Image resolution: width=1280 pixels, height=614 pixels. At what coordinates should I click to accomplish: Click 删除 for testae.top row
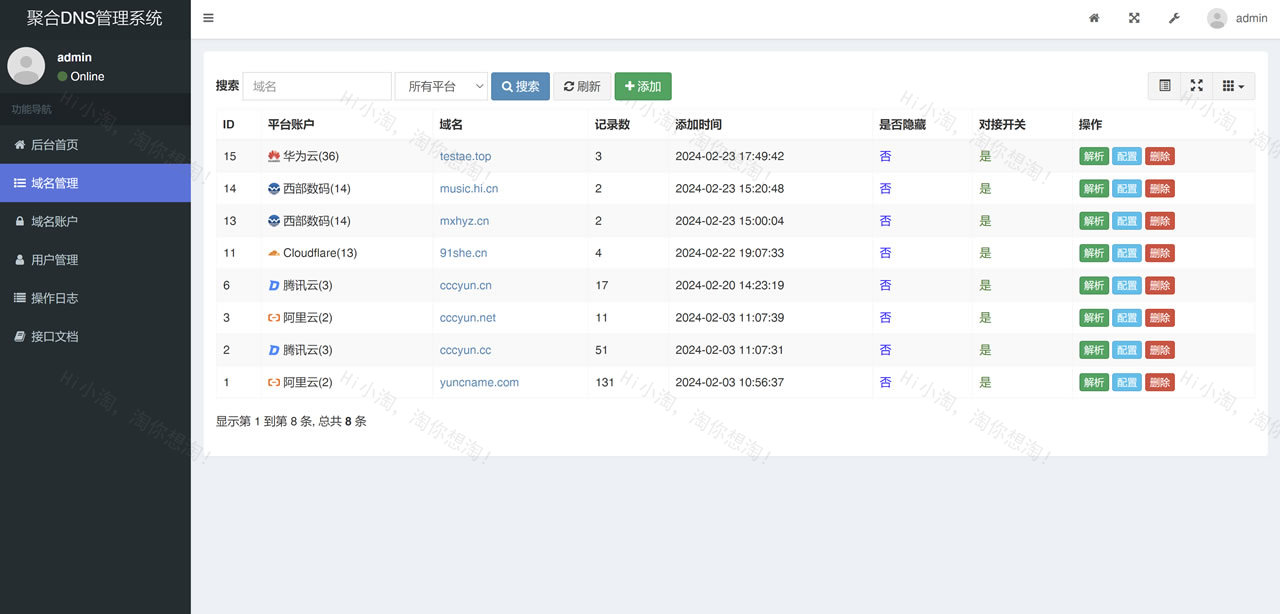click(1160, 156)
